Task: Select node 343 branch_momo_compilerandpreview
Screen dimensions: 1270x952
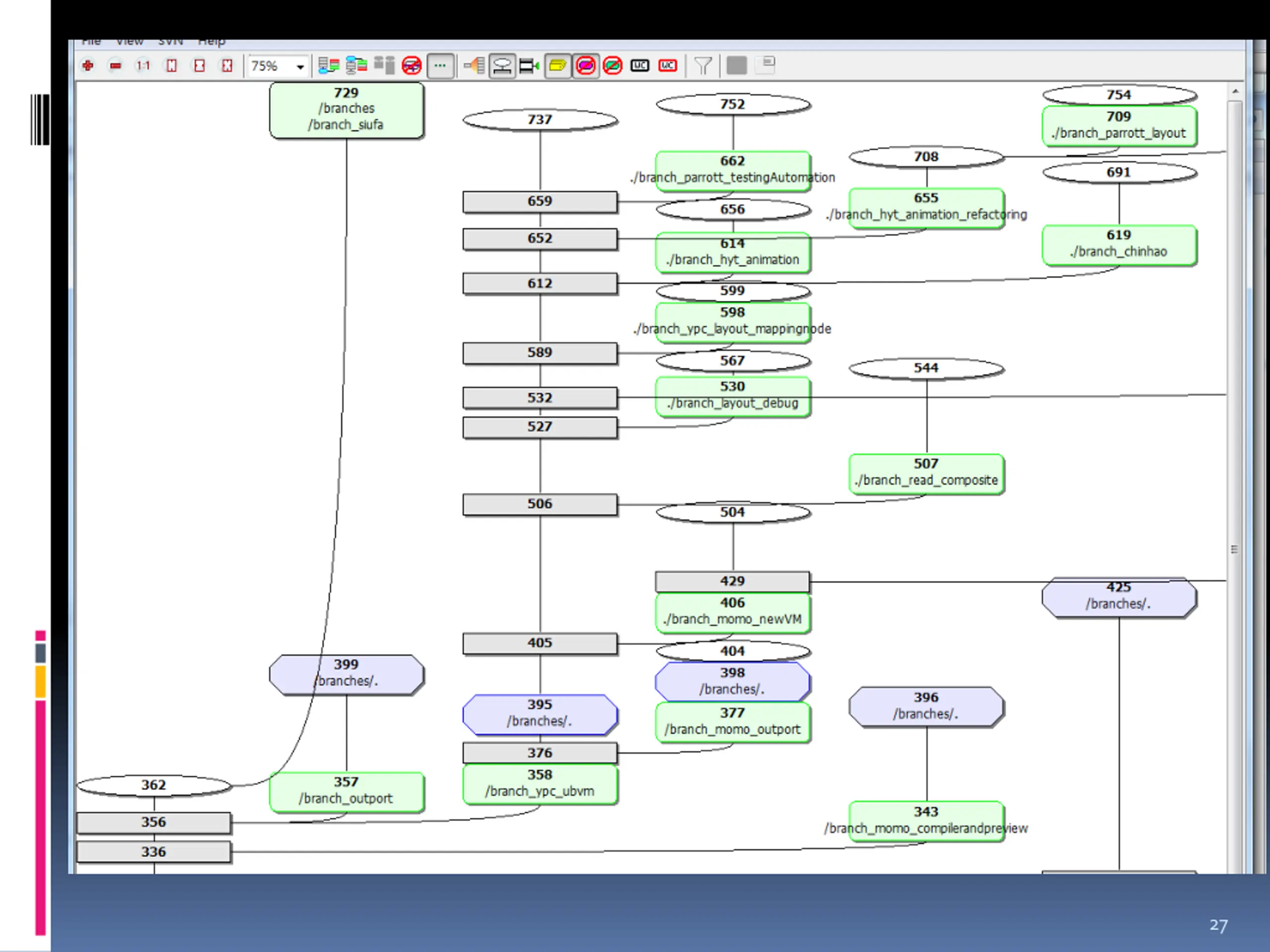Action: (x=927, y=821)
